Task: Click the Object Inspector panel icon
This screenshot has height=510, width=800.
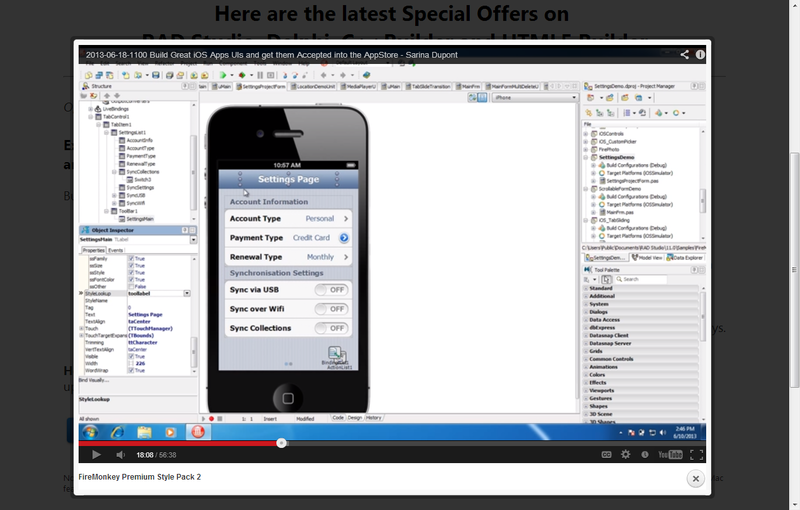Action: (85, 230)
